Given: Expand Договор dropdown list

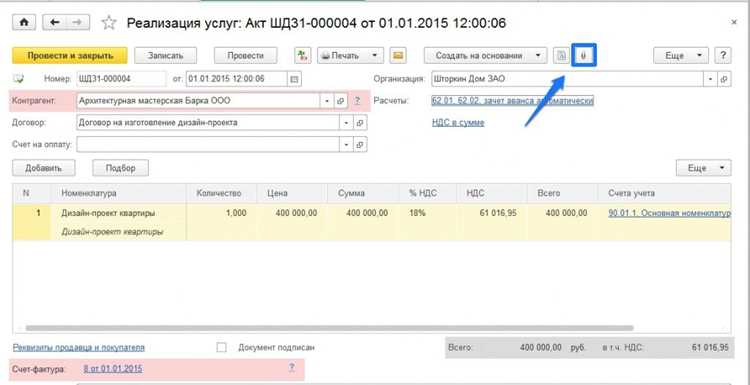Looking at the screenshot, I should pos(347,123).
